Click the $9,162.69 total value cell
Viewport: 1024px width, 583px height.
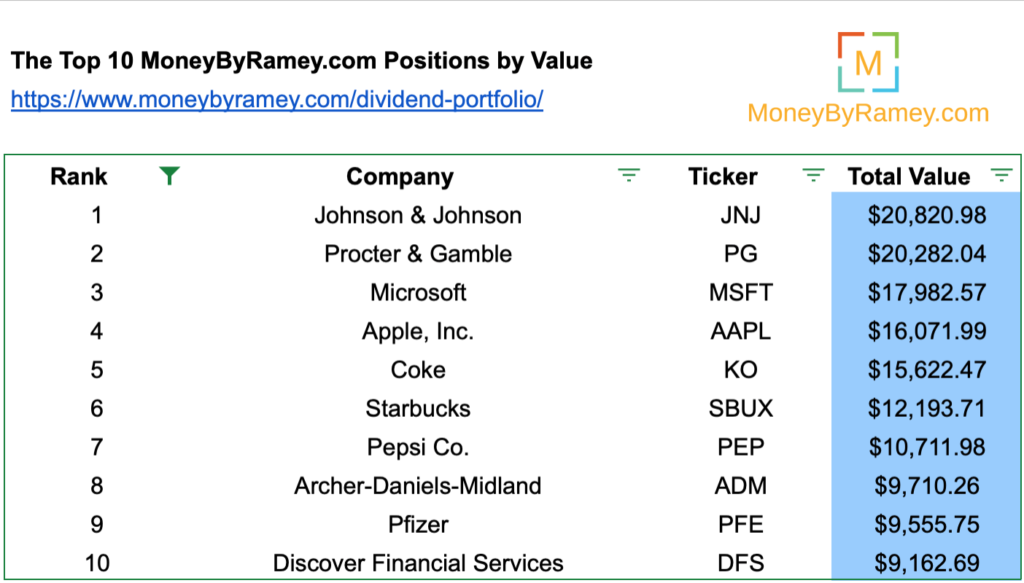(927, 563)
